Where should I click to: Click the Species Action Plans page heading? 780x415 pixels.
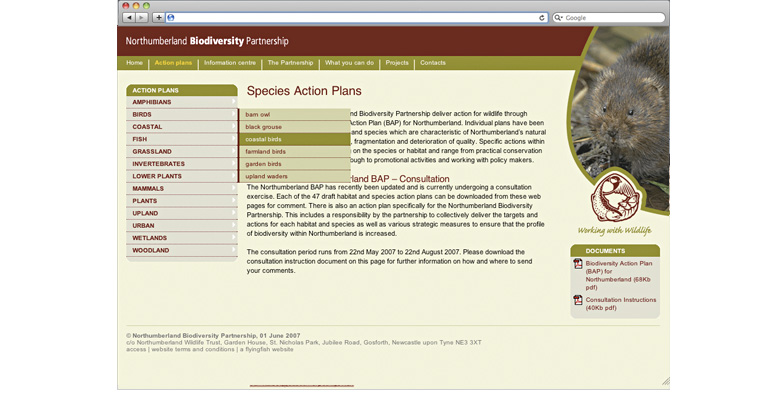304,91
